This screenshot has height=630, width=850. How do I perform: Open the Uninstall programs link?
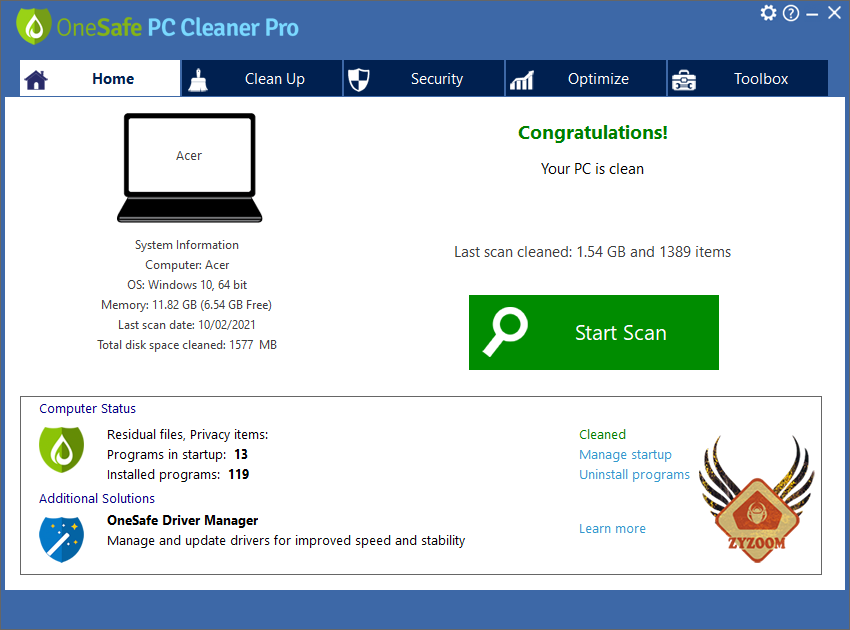(634, 474)
